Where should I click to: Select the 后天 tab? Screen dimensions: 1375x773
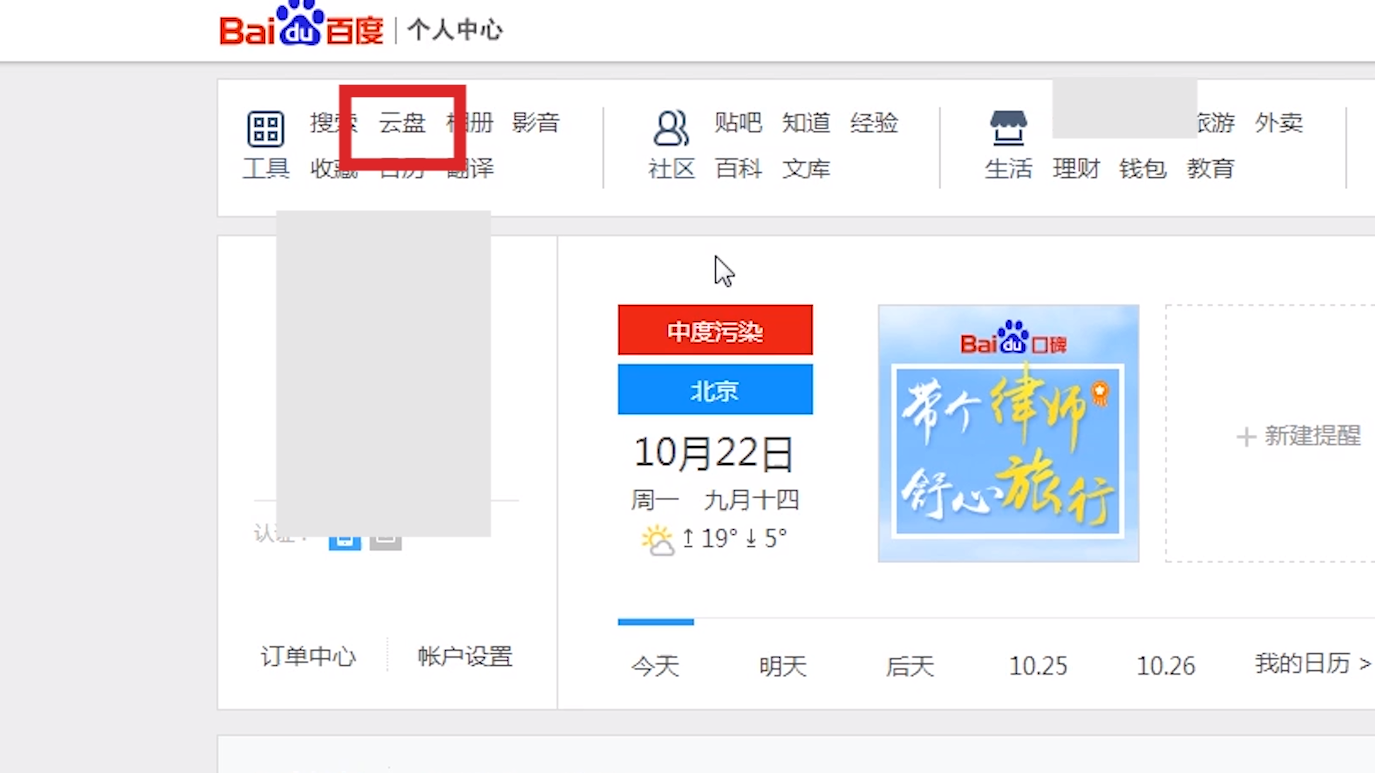tap(910, 666)
